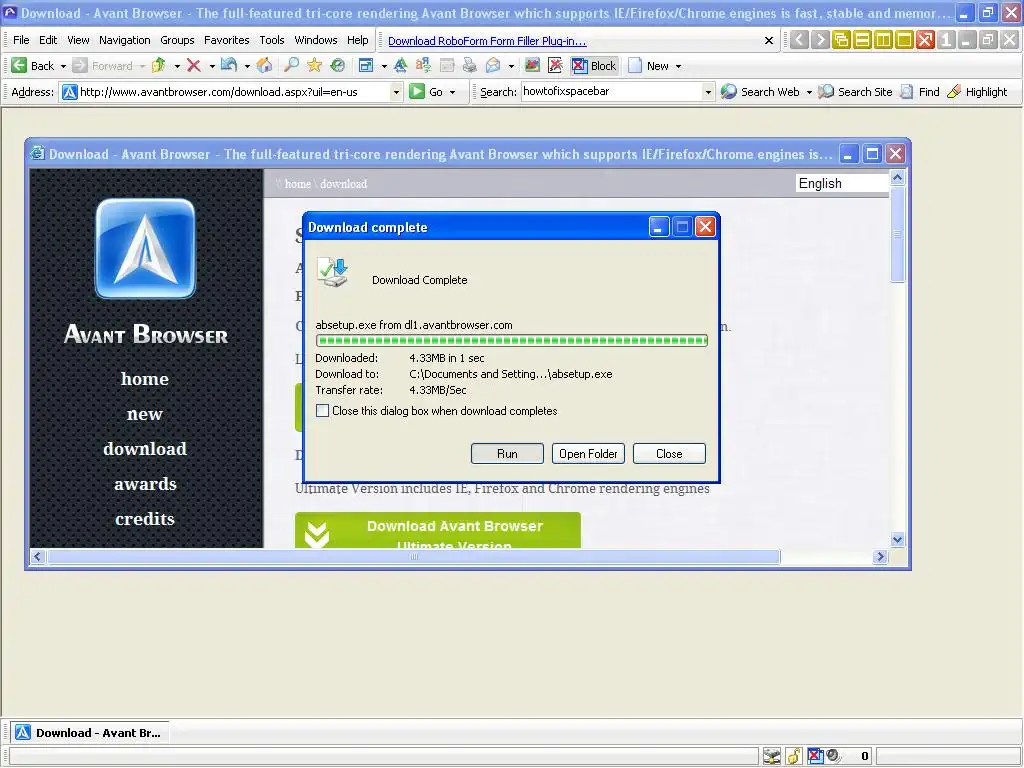Screen dimensions: 1024x768
Task: Open the Navigation menu
Action: coord(125,40)
